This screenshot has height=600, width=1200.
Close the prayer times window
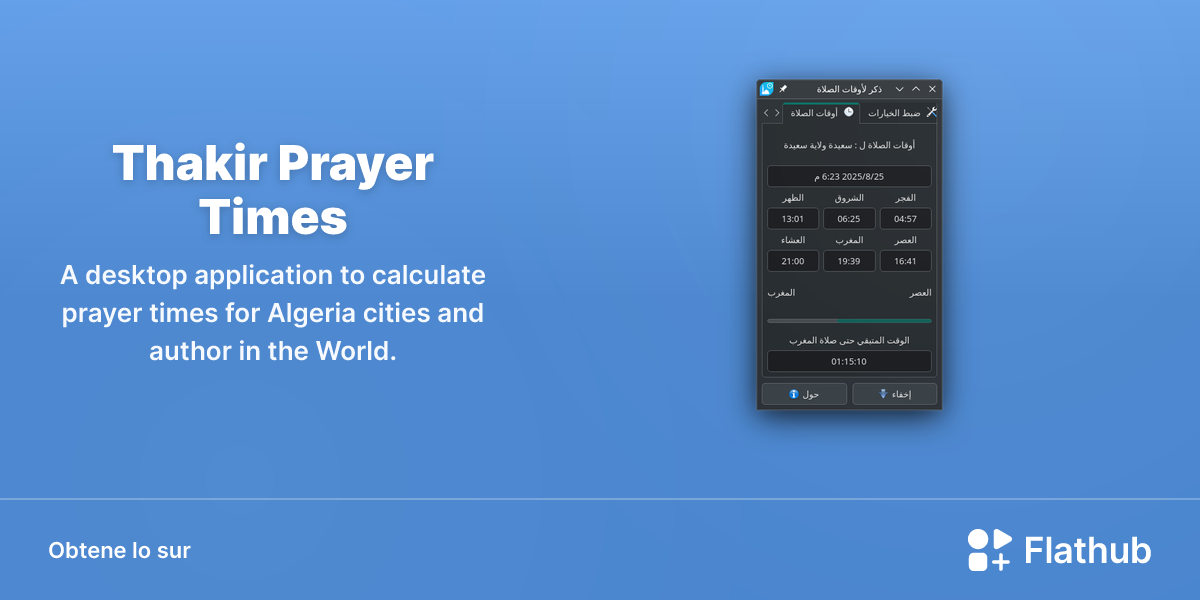pyautogui.click(x=932, y=89)
